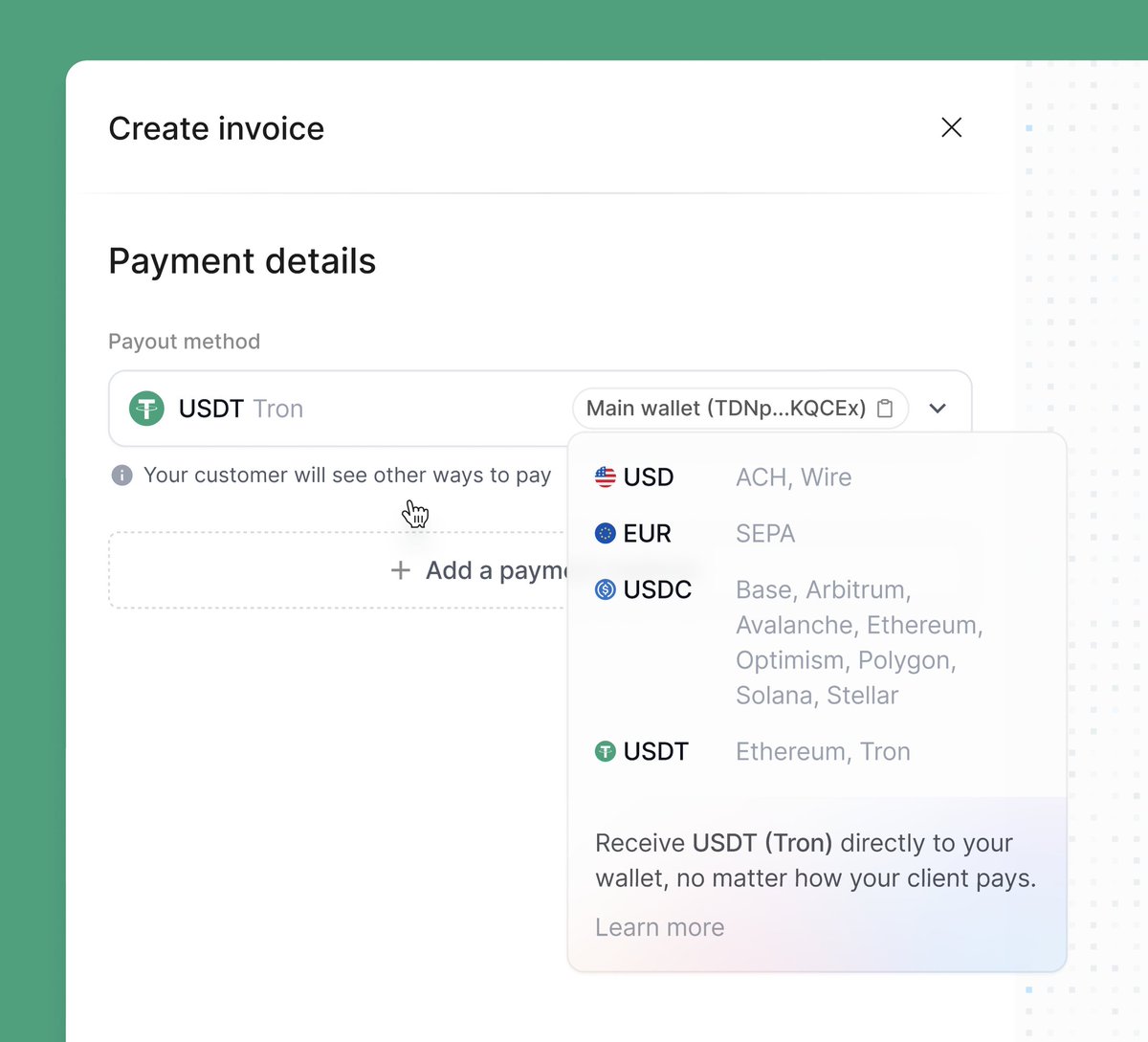Select the EUR currency row label
Image resolution: width=1148 pixels, height=1042 pixels.
point(648,533)
